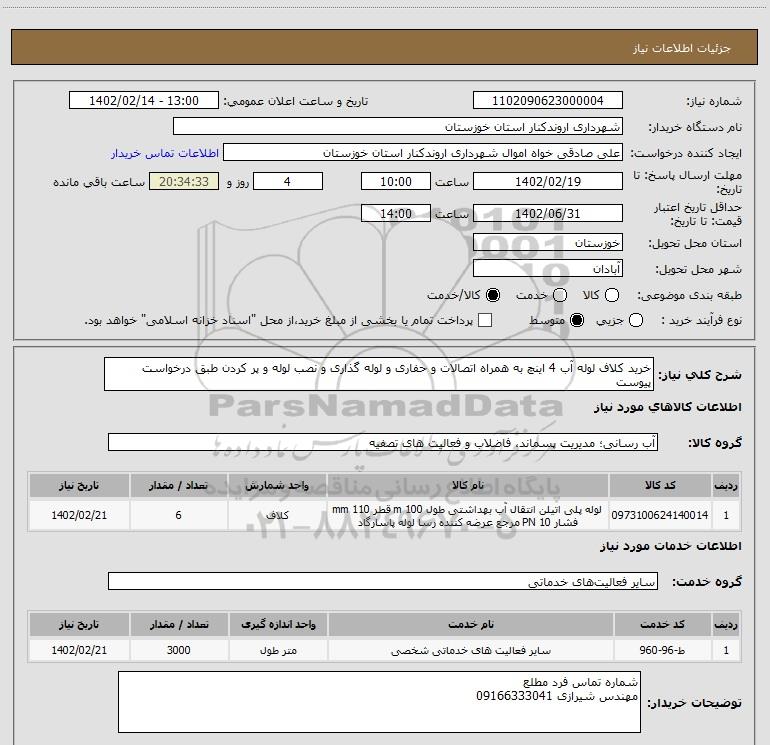Select the کالا/خدمت radio button
The width and height of the screenshot is (770, 745).
(x=493, y=295)
